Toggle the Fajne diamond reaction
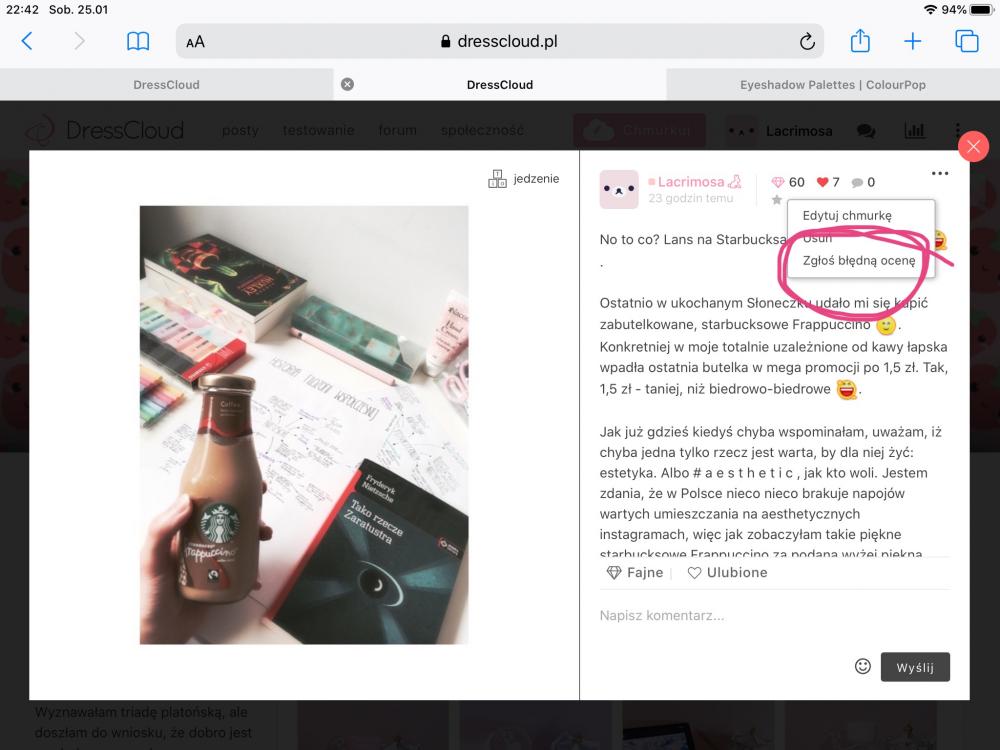The image size is (1000, 750). 635,573
